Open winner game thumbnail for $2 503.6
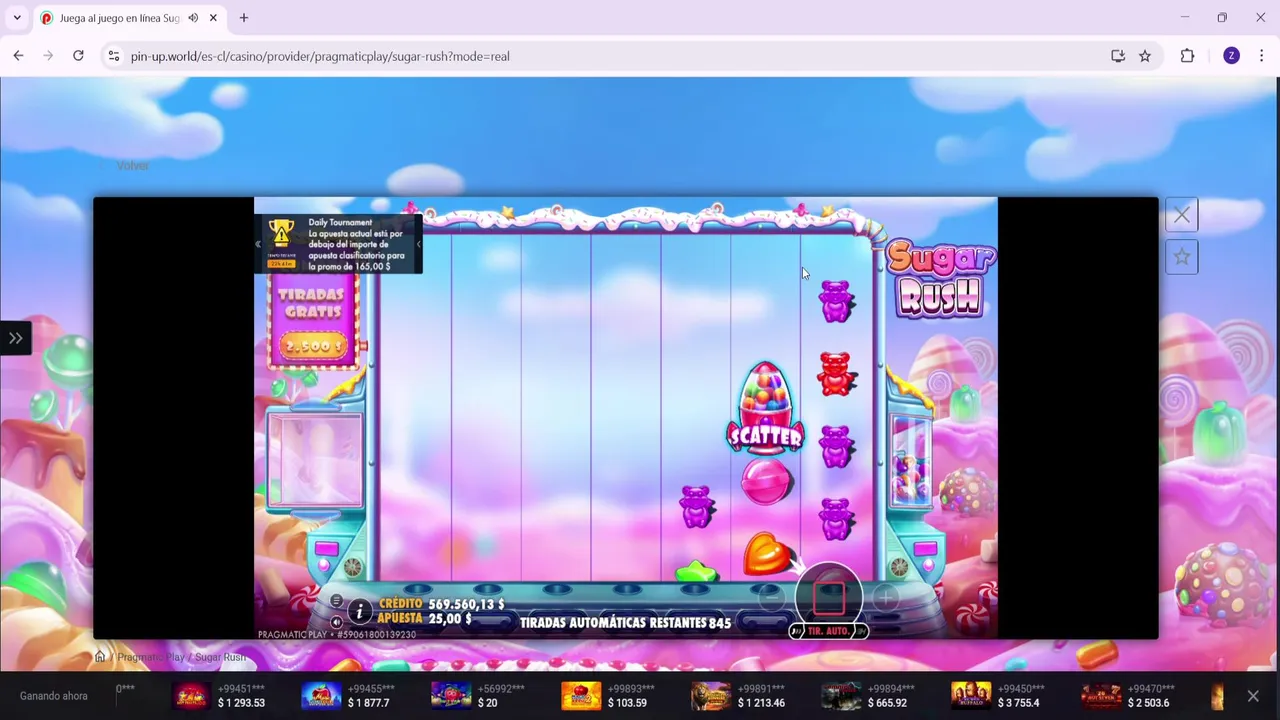The image size is (1280, 720). [1101, 696]
